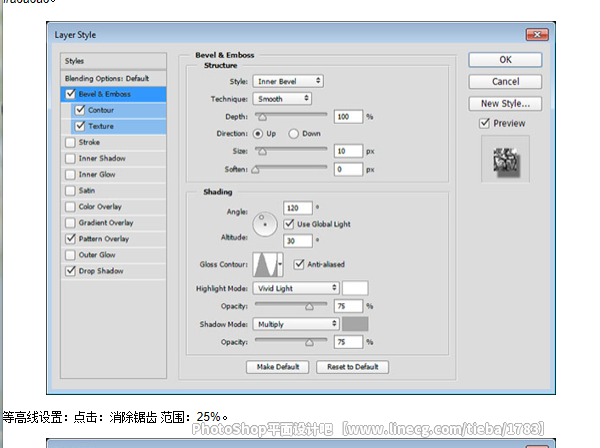Viewport: 600px width, 448px height.
Task: Toggle the Preview checkbox
Action: point(485,123)
